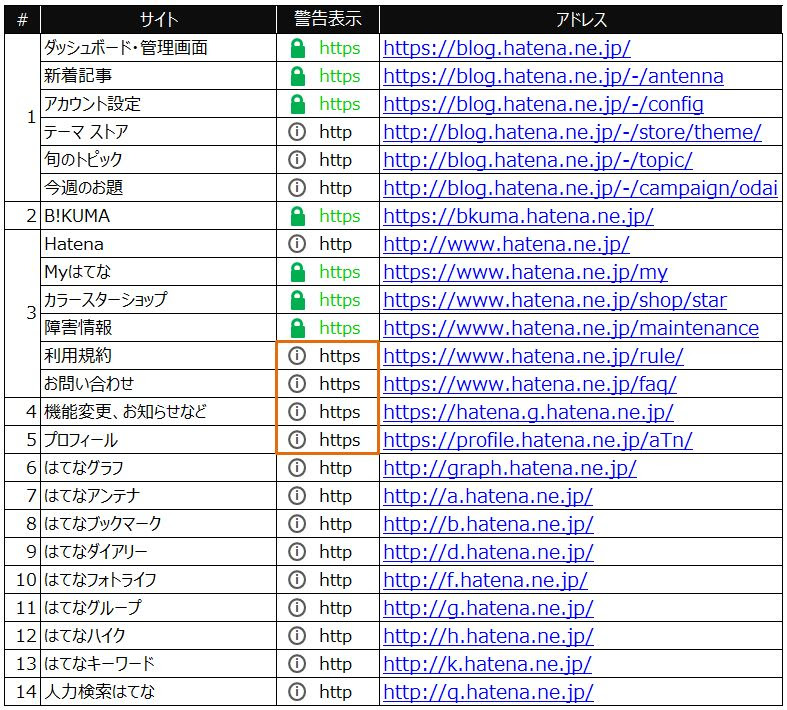787x710 pixels.
Task: Visit the www.hatena.ne.jp/maintenance link
Action: 571,329
